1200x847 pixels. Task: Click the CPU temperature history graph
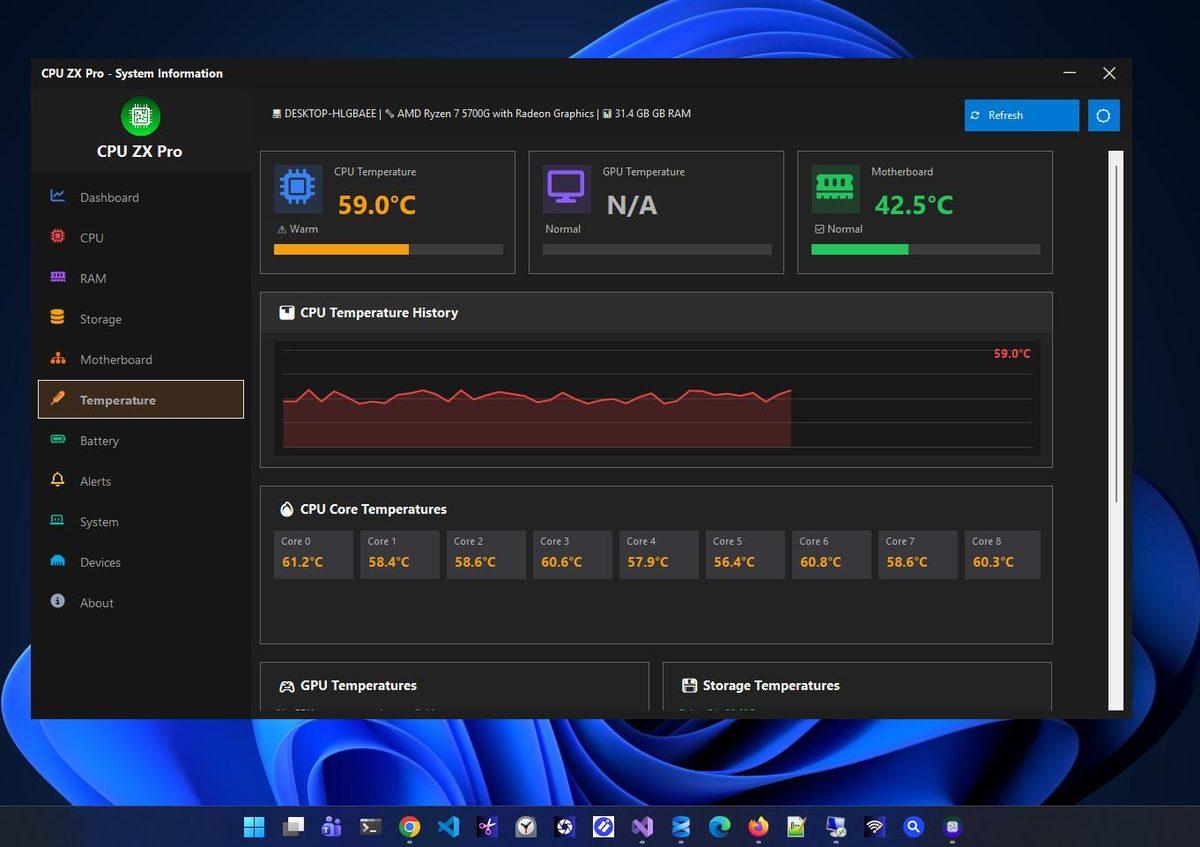click(657, 398)
